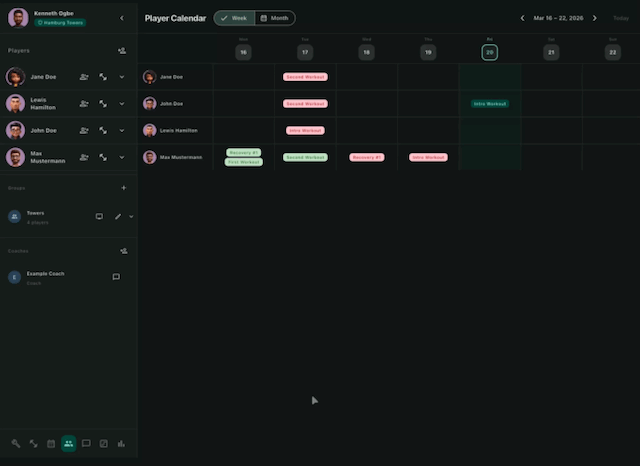The height and width of the screenshot is (466, 640).
Task: Select day 16 in the calendar header
Action: 243,52
